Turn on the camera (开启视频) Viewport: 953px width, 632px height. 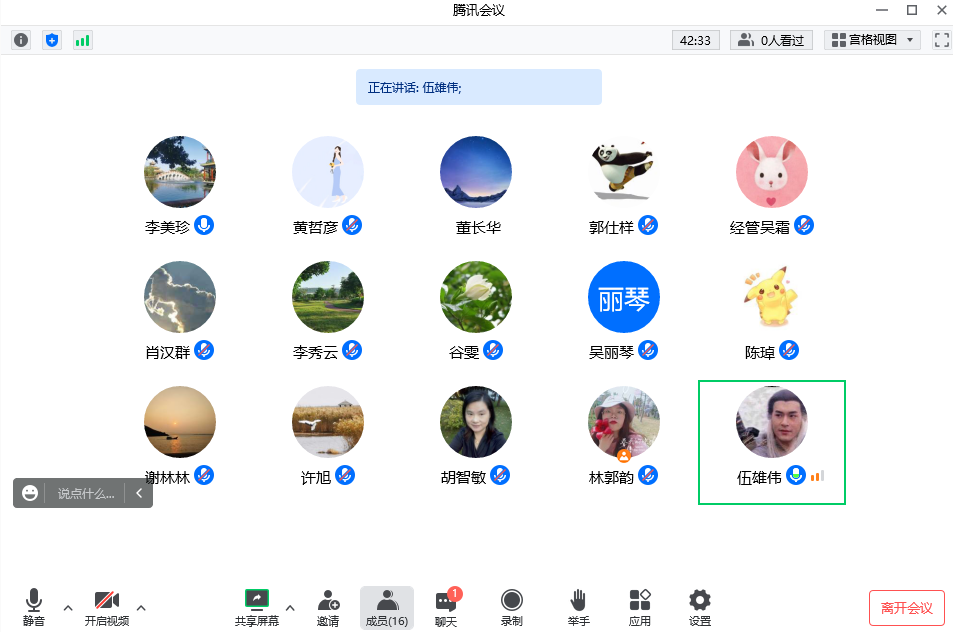(107, 607)
